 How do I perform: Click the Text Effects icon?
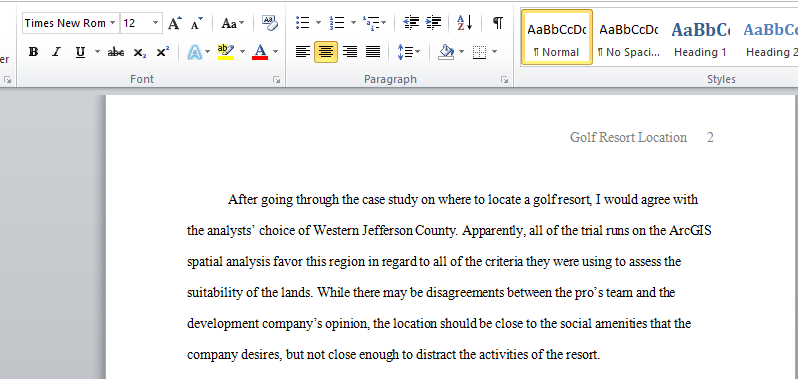[194, 52]
